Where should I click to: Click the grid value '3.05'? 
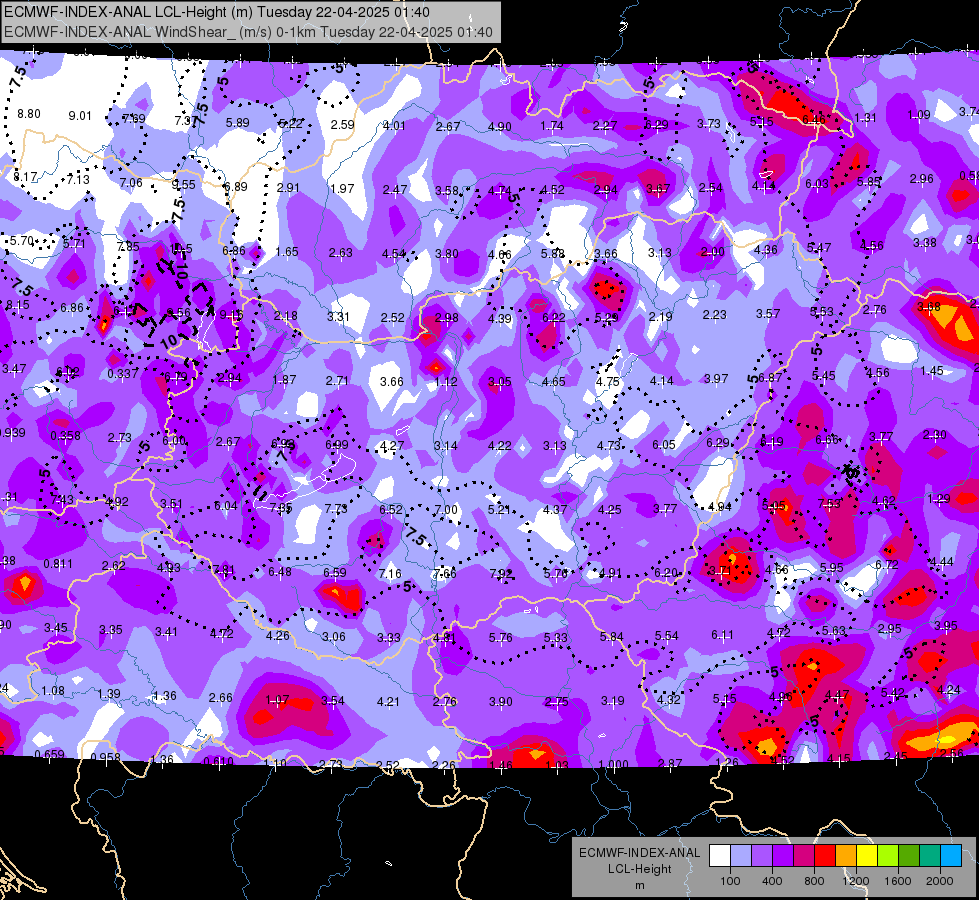tap(499, 382)
